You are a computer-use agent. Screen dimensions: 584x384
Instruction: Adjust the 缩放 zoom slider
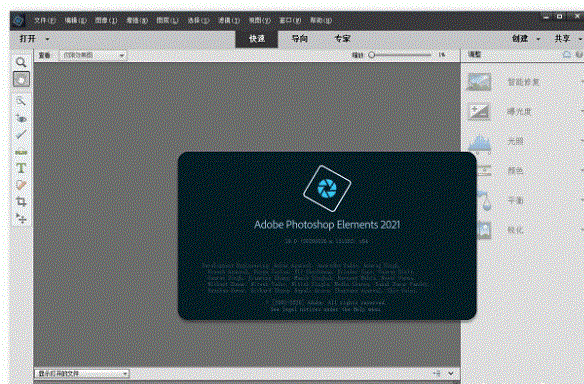pos(400,55)
